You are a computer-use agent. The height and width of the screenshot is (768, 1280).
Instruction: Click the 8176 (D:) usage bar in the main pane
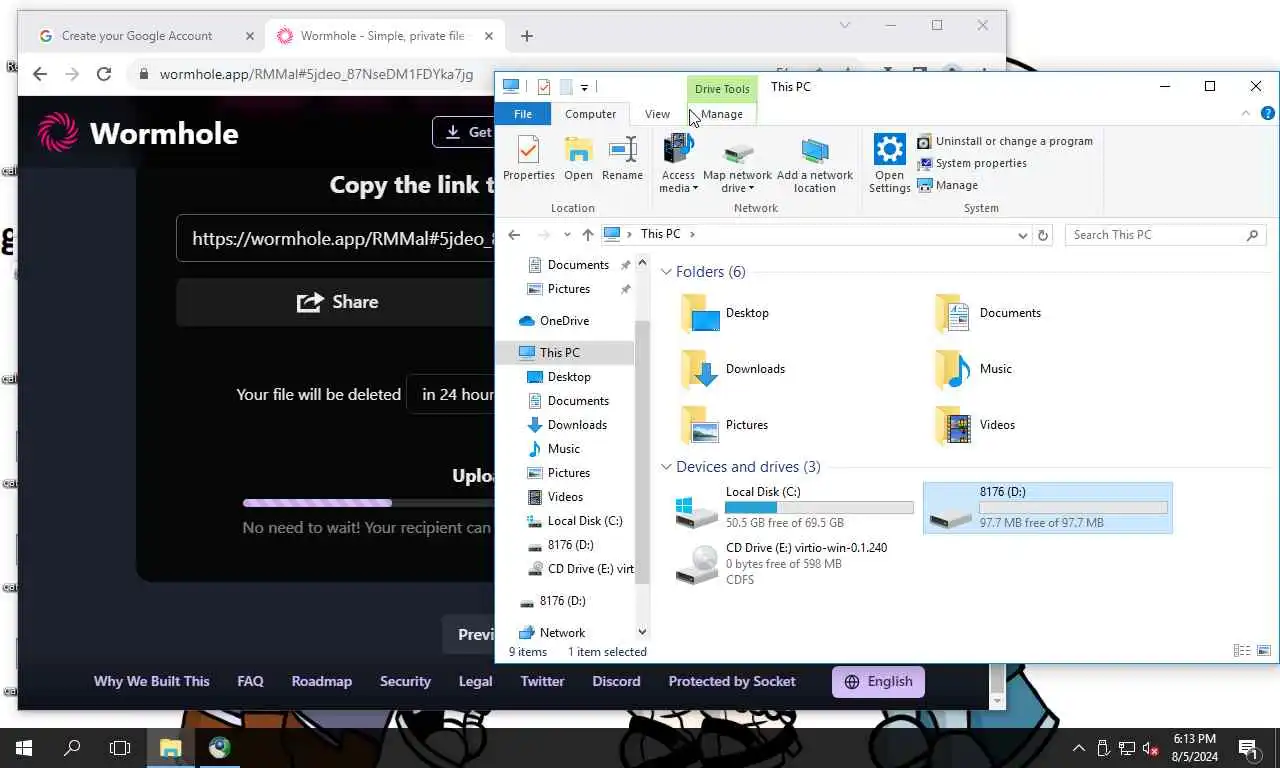1073,507
